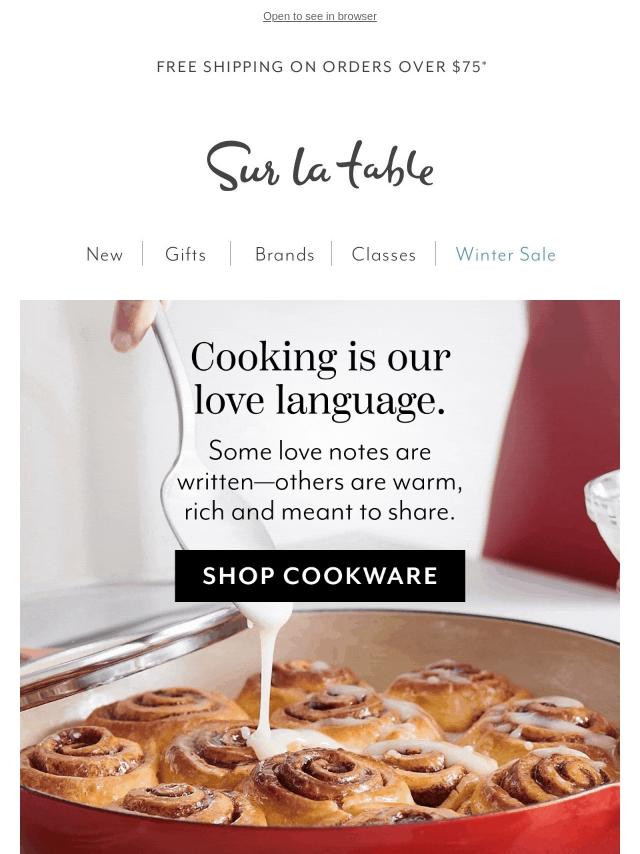The height and width of the screenshot is (854, 640).
Task: Open the email in browser link
Action: tap(320, 16)
